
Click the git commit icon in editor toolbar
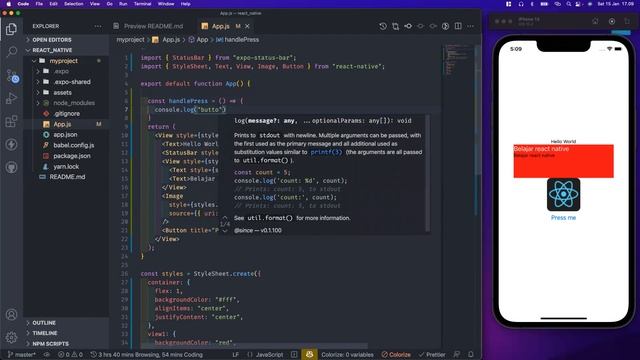(x=408, y=26)
